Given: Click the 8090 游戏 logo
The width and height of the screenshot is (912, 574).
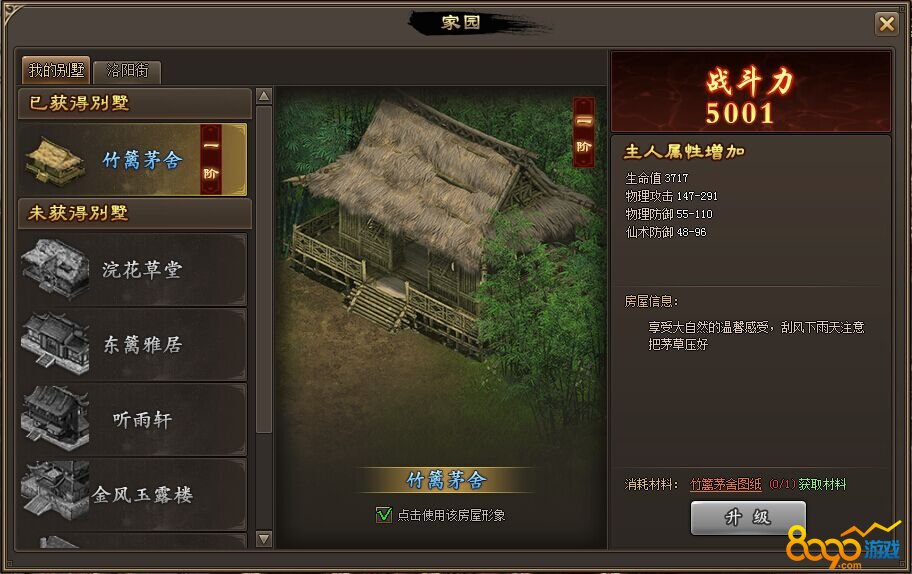Looking at the screenshot, I should [x=843, y=546].
